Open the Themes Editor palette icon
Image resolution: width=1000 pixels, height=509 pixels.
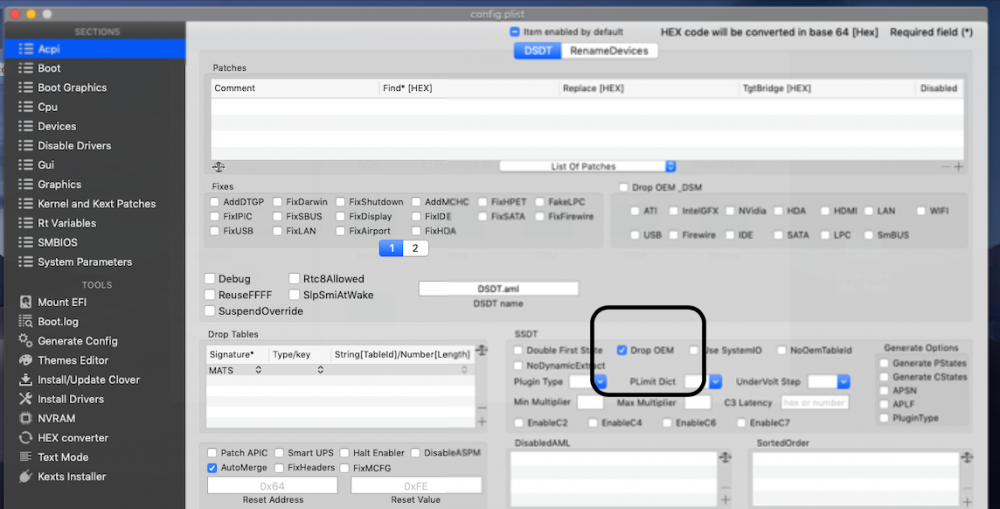click(26, 360)
